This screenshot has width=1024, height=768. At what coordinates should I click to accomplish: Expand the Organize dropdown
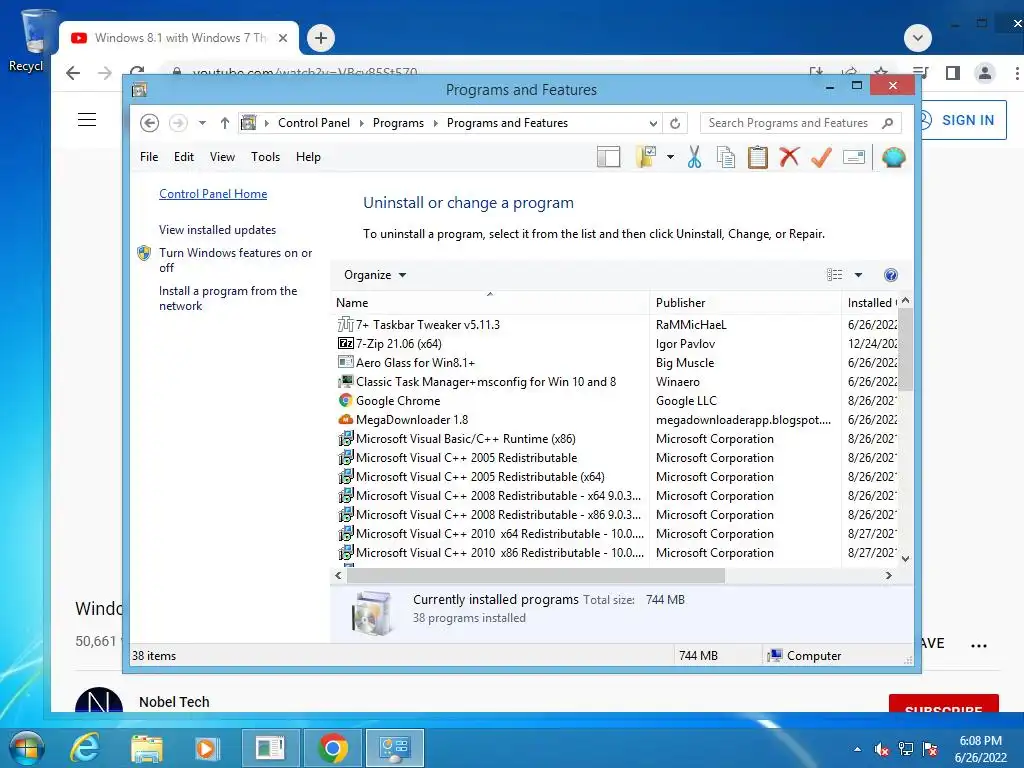click(x=375, y=275)
